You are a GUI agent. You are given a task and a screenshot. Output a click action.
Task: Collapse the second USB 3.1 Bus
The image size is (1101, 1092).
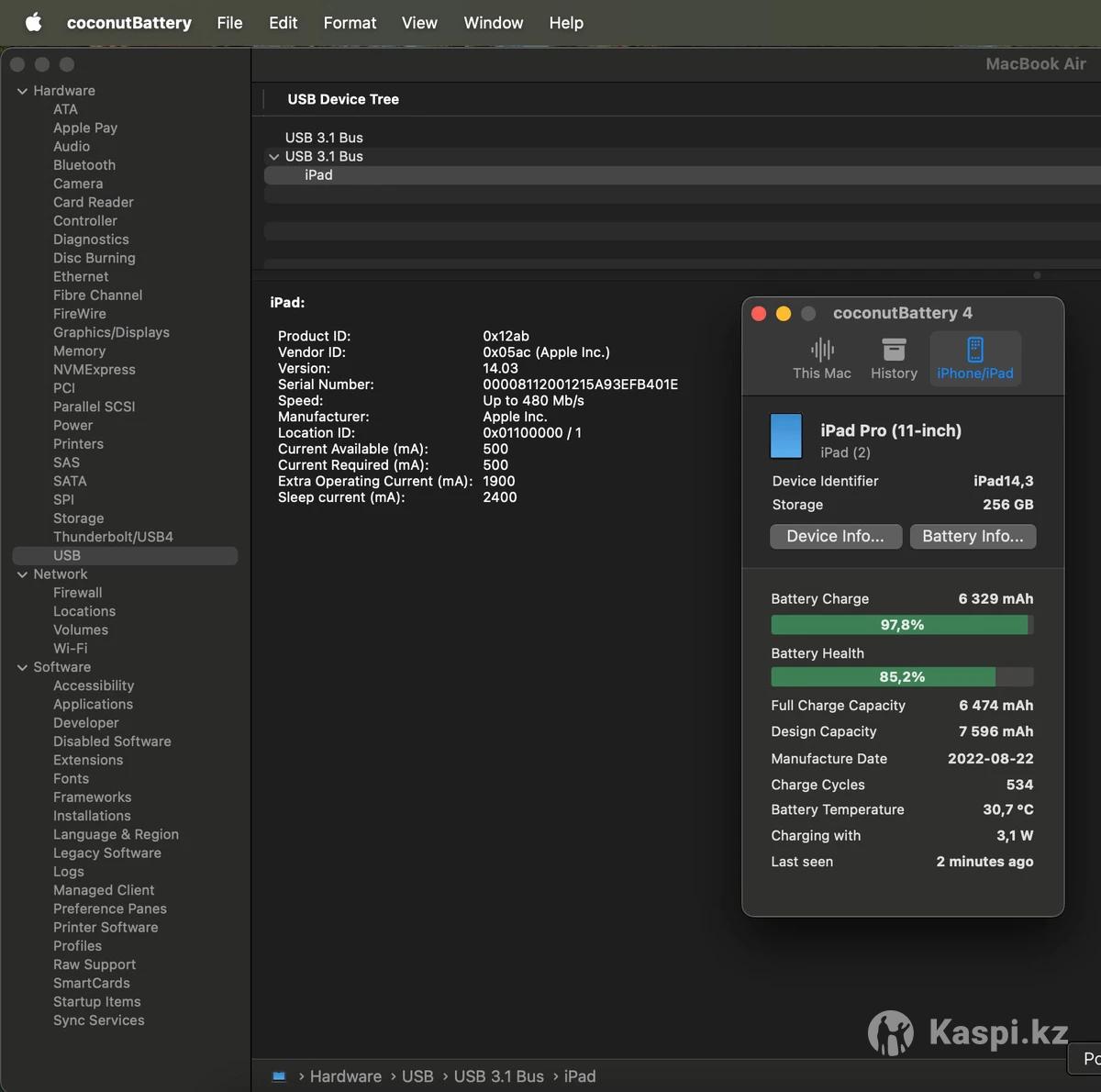coord(273,157)
